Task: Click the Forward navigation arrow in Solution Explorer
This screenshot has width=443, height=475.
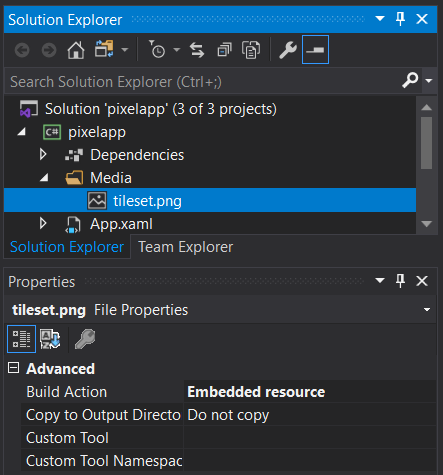Action: [x=49, y=50]
